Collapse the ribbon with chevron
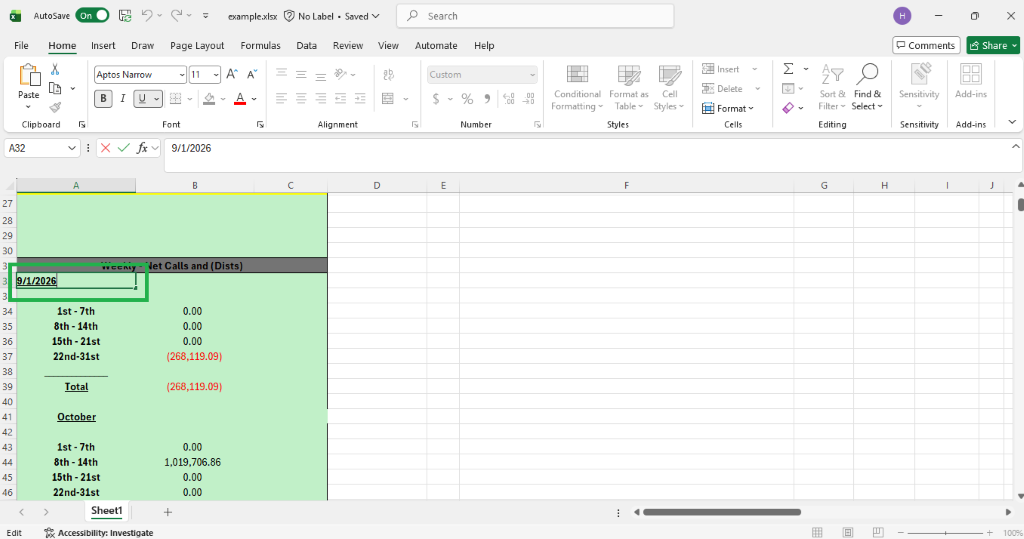This screenshot has width=1024, height=539. 1012,122
